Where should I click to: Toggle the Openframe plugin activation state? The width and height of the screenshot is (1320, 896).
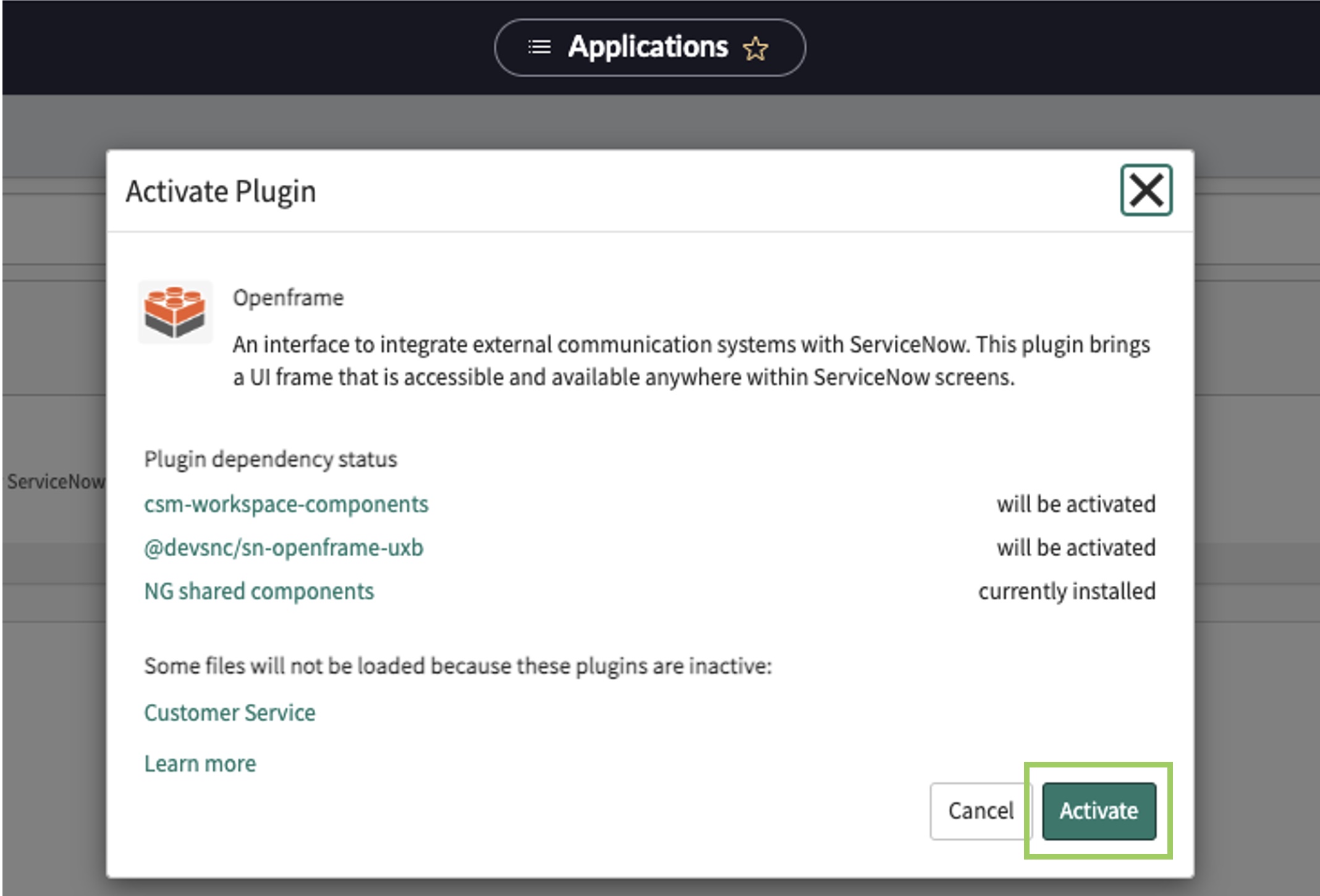(1098, 797)
